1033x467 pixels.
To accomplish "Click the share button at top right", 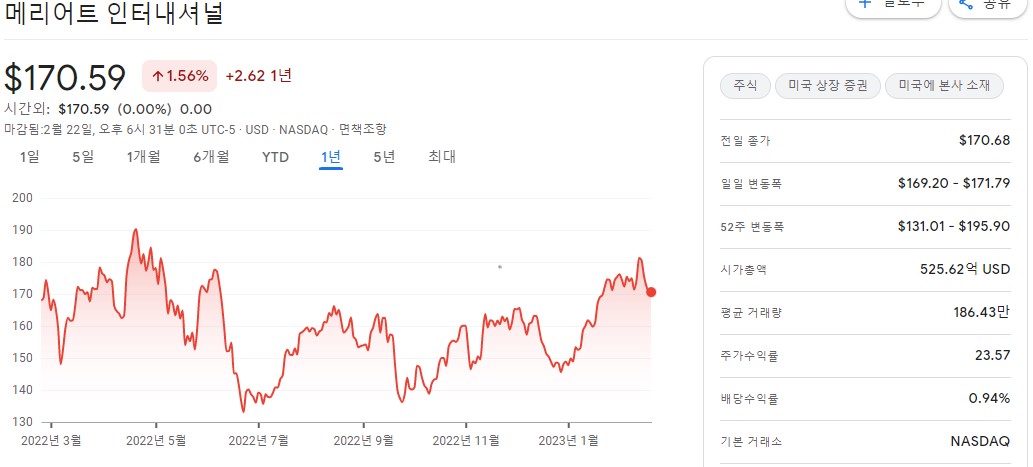I will tap(988, 7).
